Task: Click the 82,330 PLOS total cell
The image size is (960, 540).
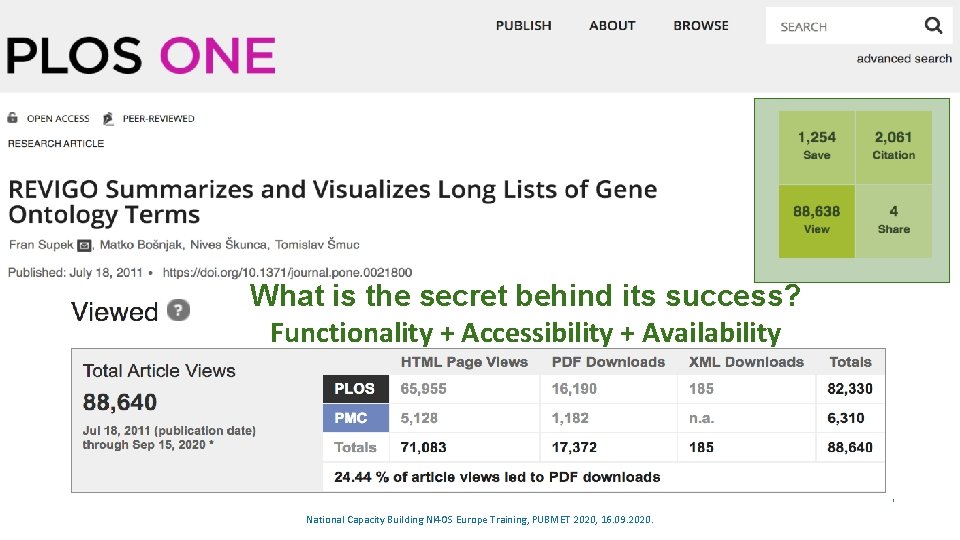Action: [x=850, y=389]
